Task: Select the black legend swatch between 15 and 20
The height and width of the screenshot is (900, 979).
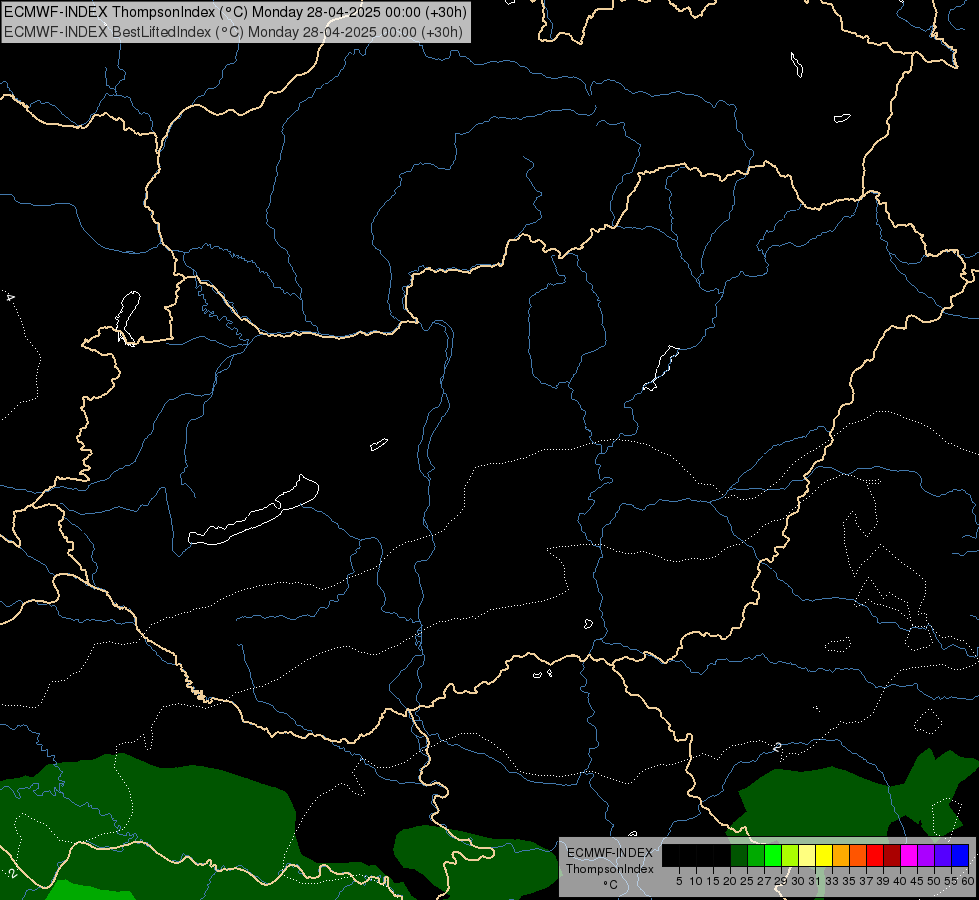Action: [x=722, y=855]
